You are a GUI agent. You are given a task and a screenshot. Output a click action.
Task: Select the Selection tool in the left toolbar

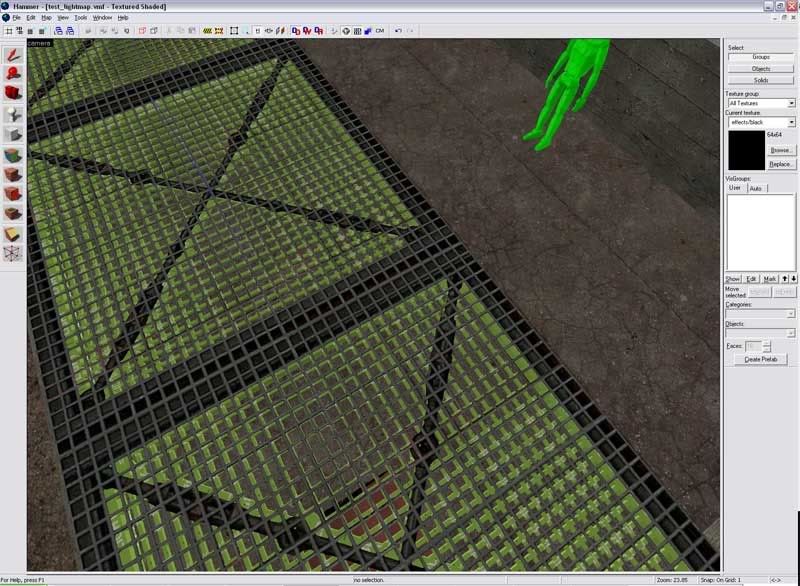click(x=13, y=54)
